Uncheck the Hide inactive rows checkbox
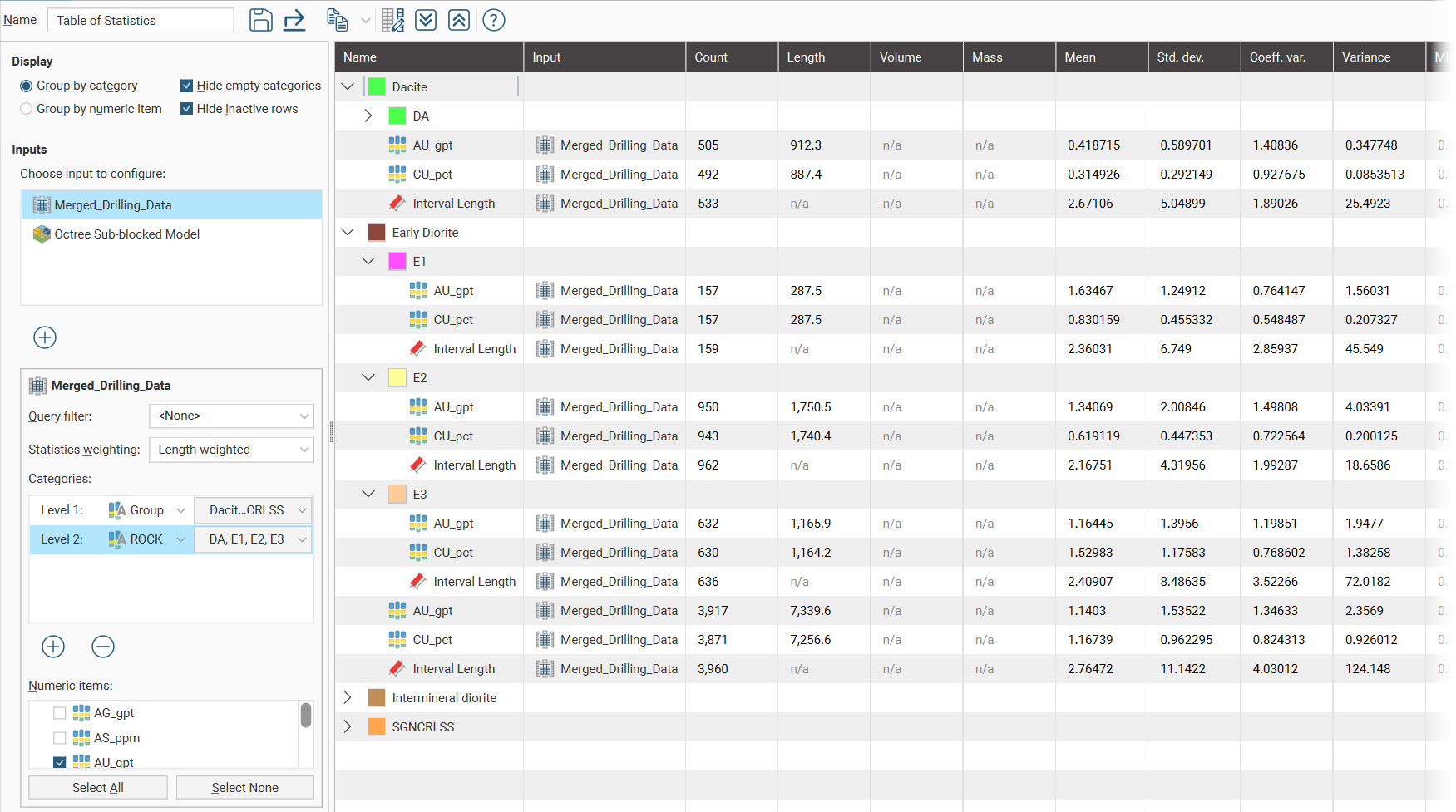 point(187,109)
